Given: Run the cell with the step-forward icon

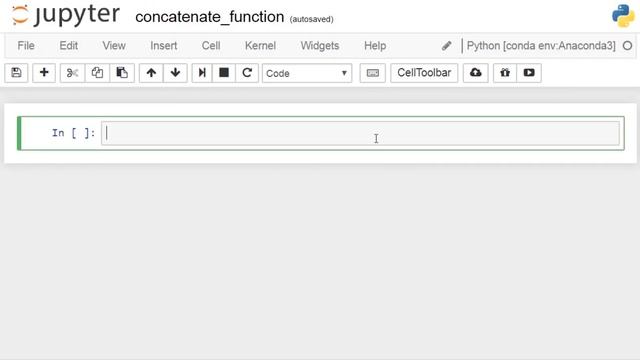Looking at the screenshot, I should coord(202,73).
